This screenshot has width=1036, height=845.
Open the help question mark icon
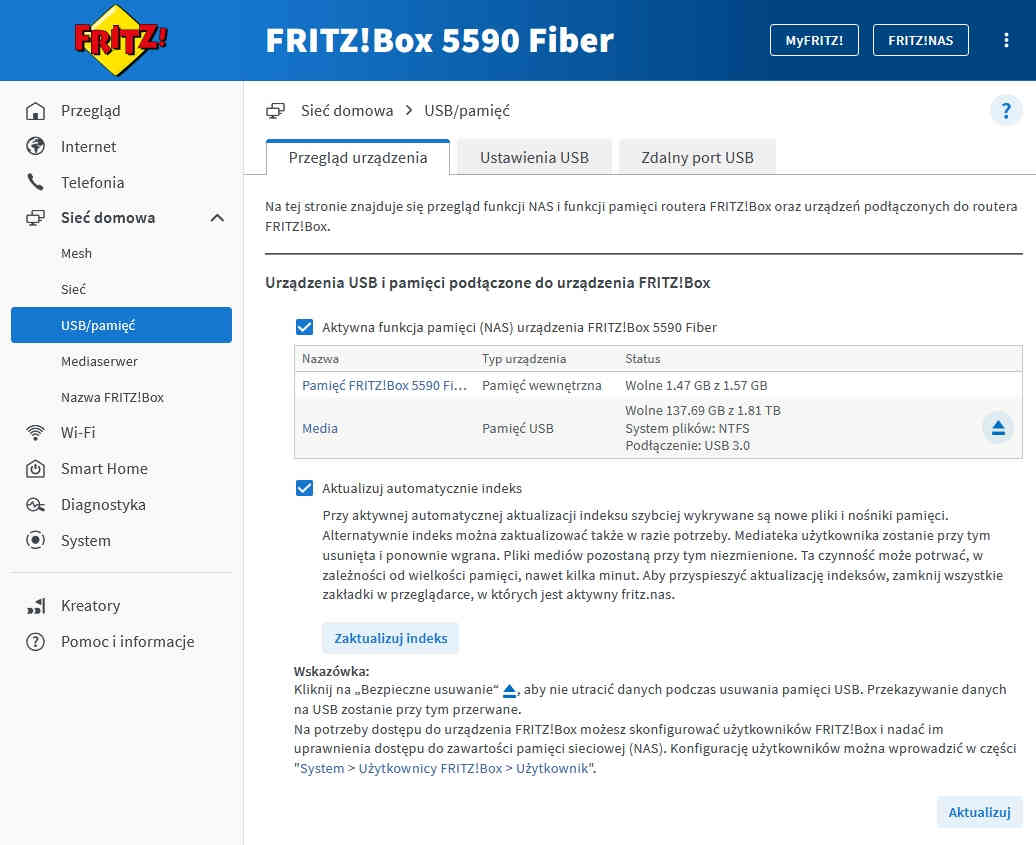1006,110
